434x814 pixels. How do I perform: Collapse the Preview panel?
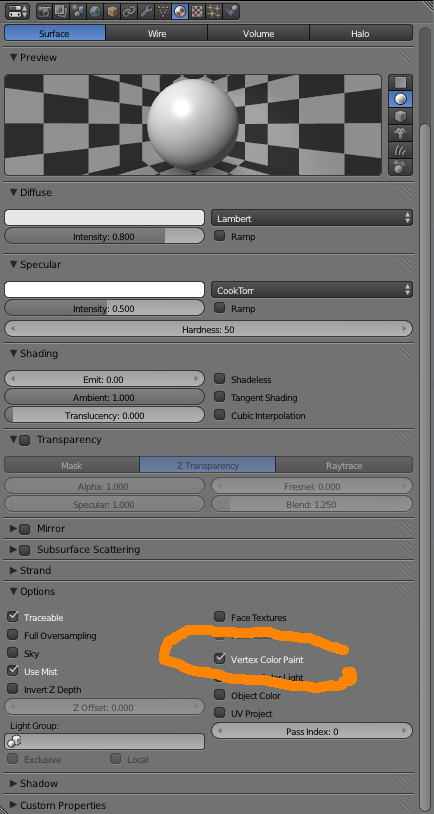click(x=13, y=57)
